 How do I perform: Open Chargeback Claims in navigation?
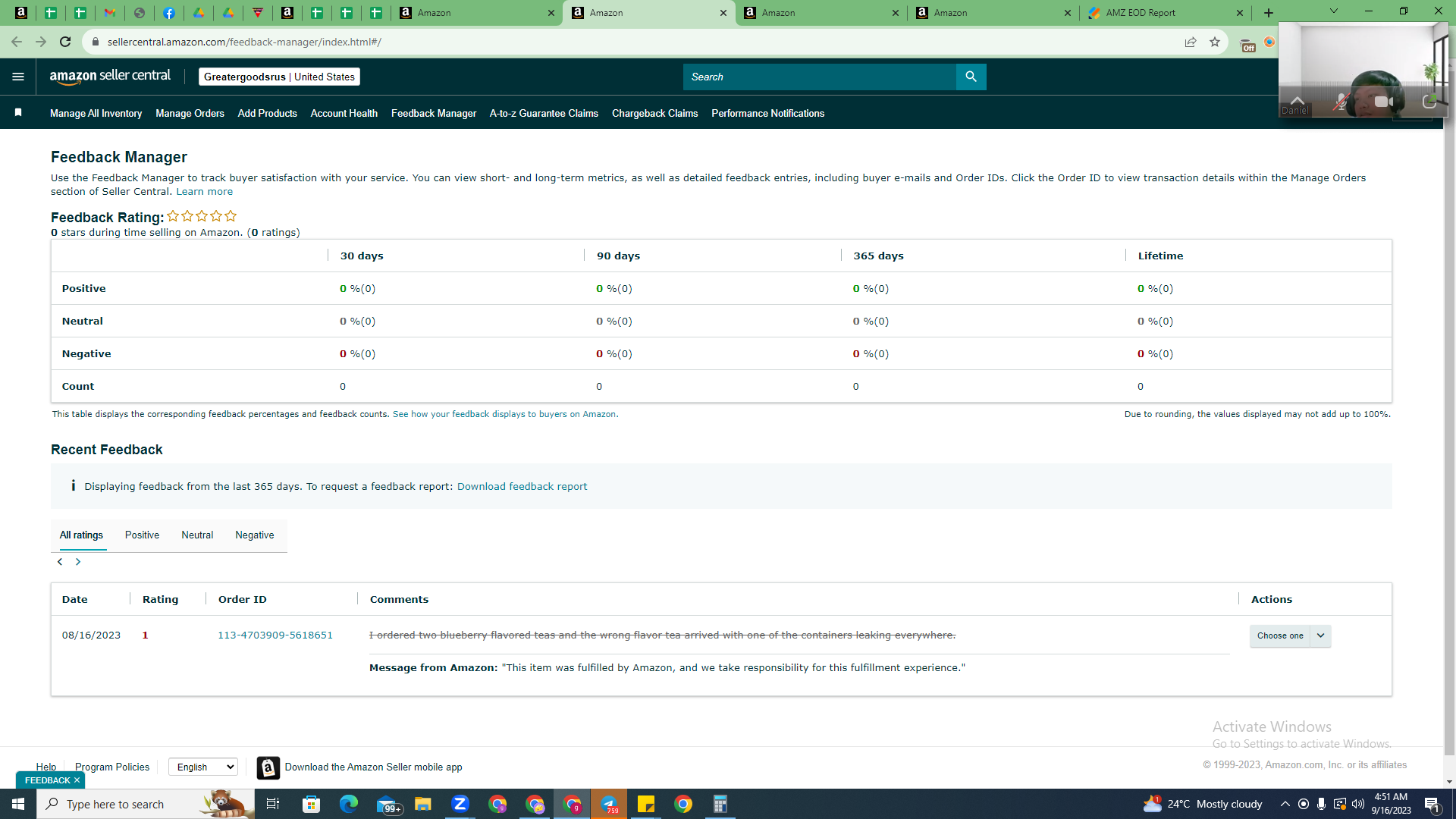point(655,113)
